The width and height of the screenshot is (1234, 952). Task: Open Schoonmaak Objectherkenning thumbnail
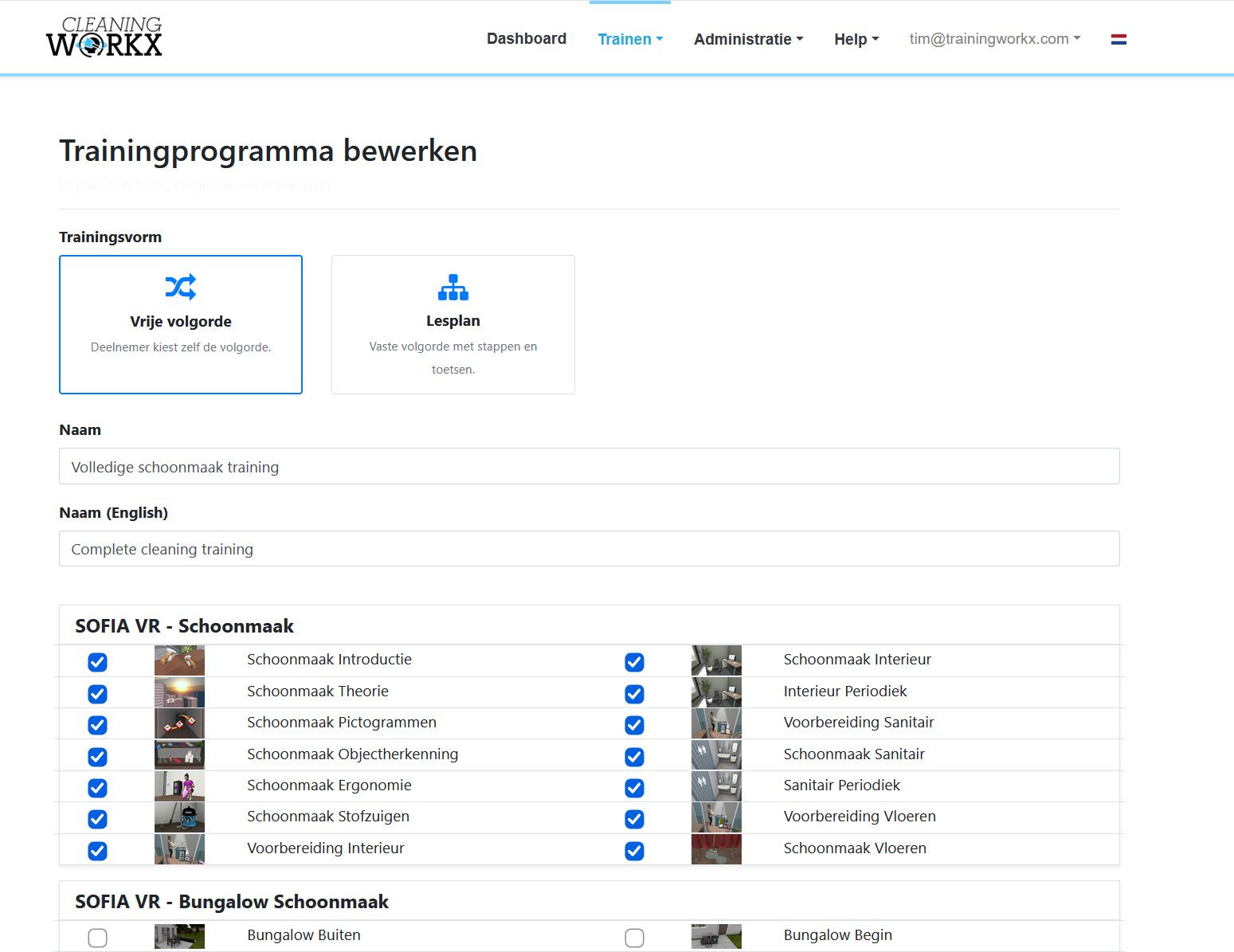click(x=179, y=754)
